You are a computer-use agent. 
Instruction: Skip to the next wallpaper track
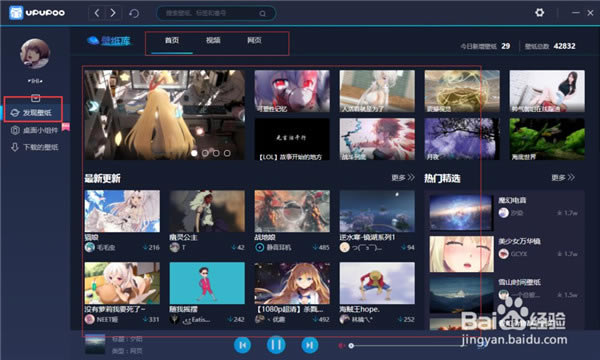tap(310, 345)
